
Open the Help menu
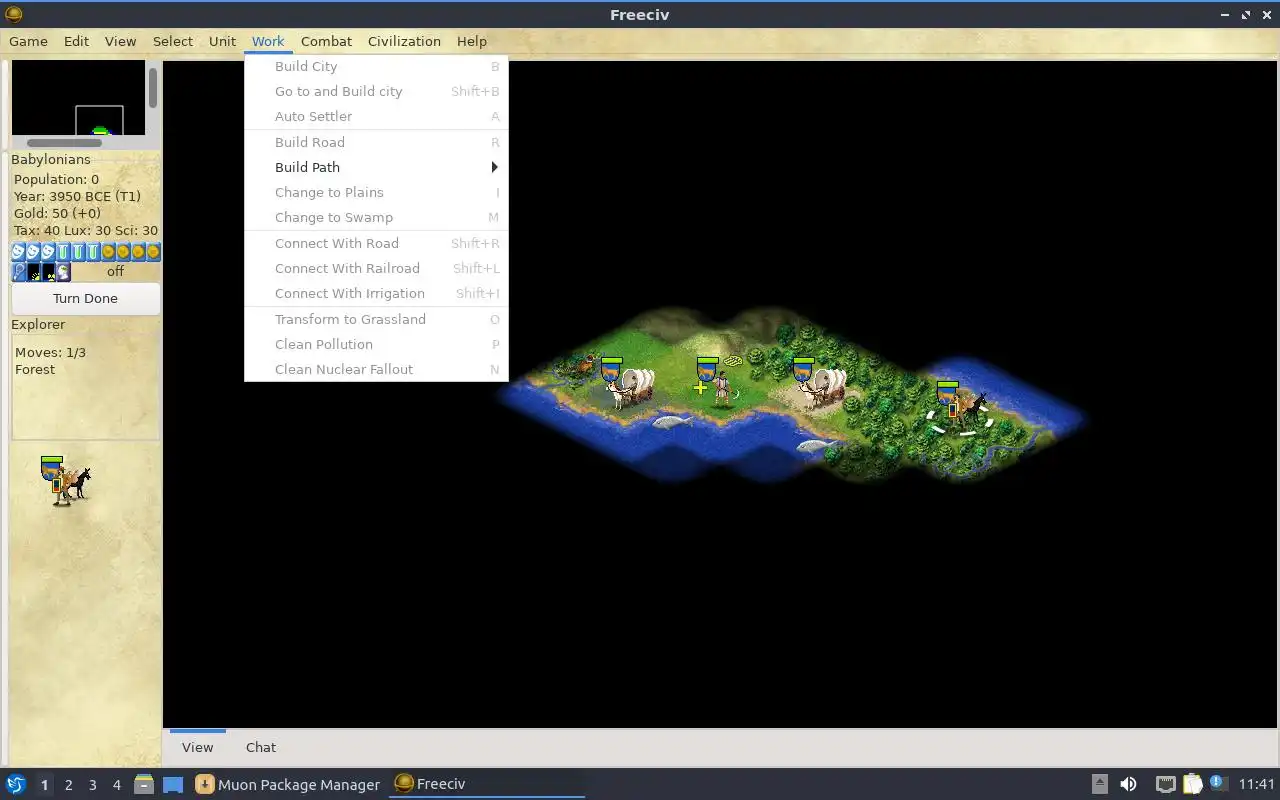[x=472, y=41]
